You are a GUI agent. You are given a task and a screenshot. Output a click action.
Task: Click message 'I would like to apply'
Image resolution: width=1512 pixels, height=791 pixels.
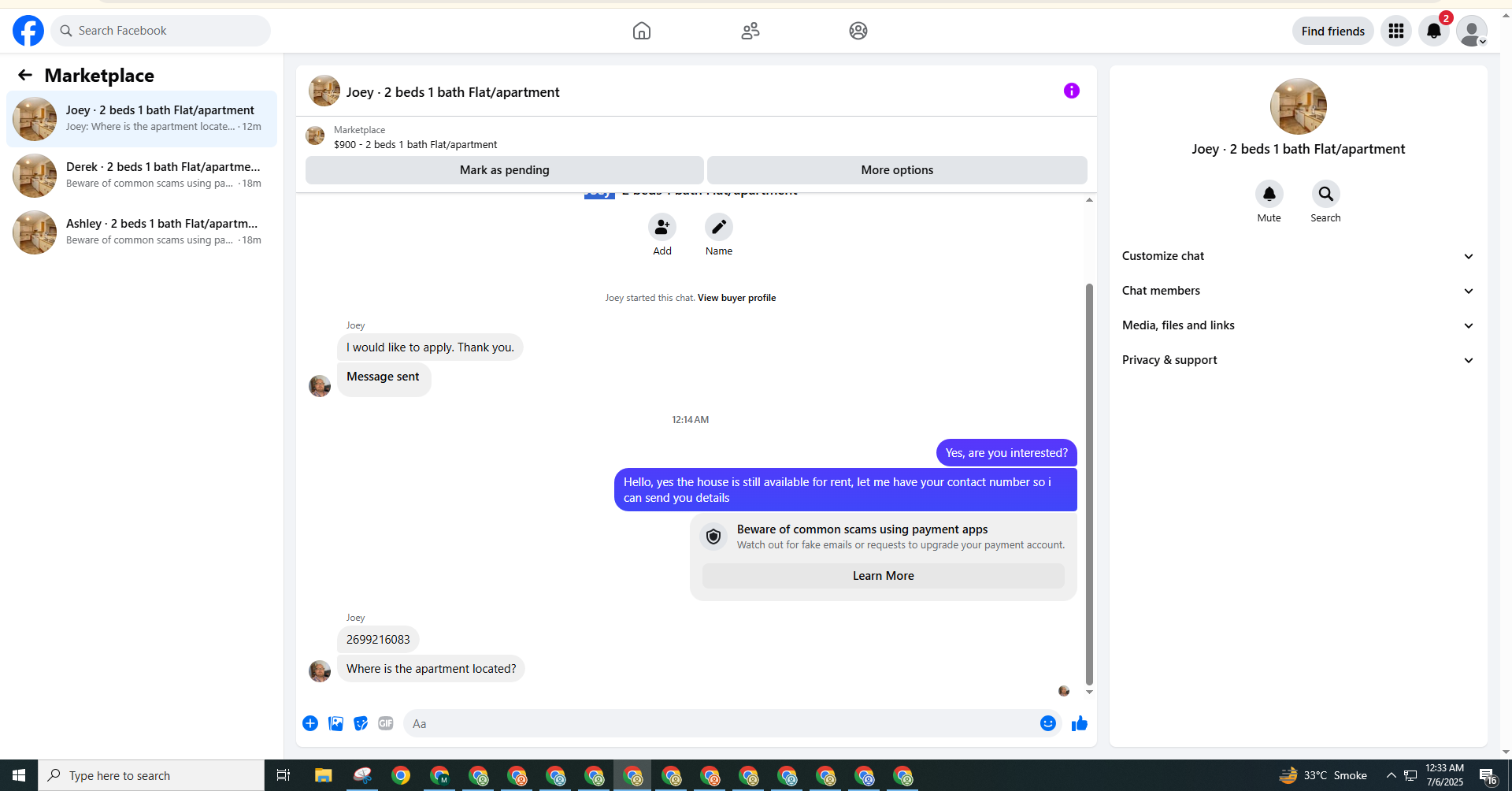[430, 347]
